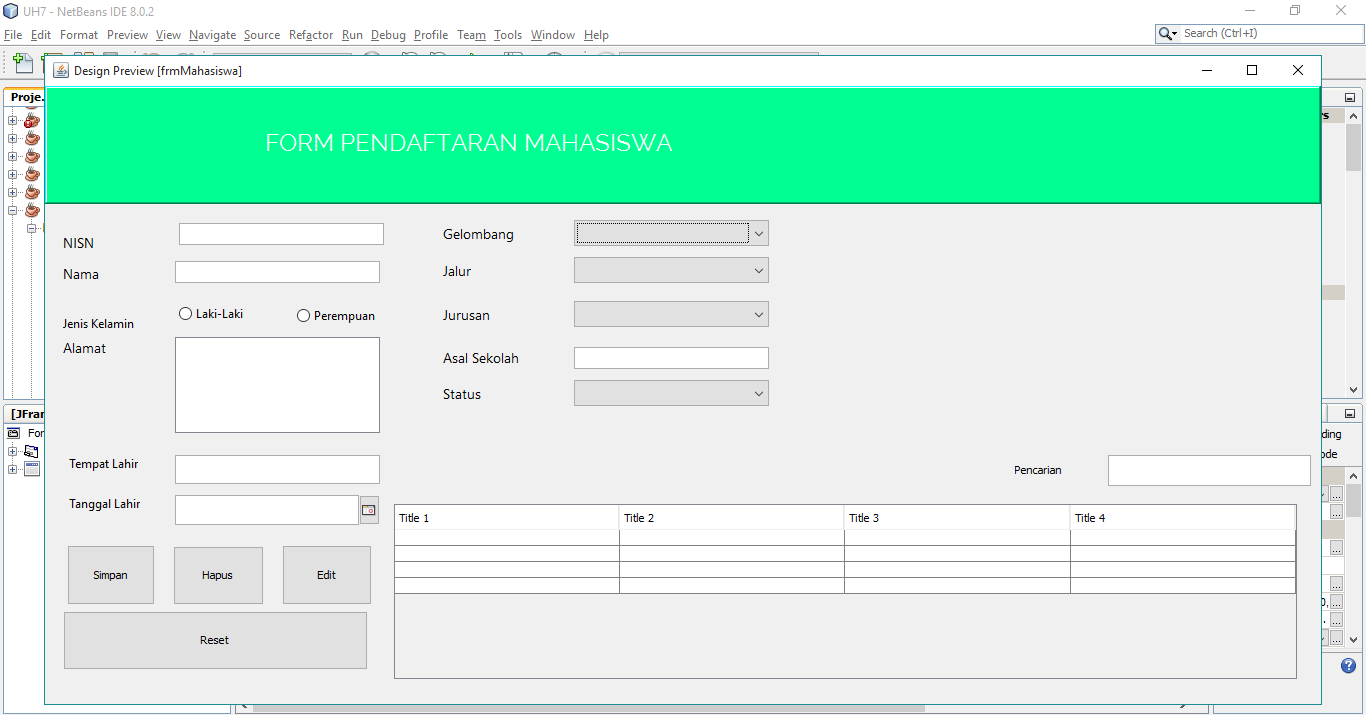Screen dimensions: 1366x715
Task: Open the Navigate menu
Action: [x=212, y=34]
